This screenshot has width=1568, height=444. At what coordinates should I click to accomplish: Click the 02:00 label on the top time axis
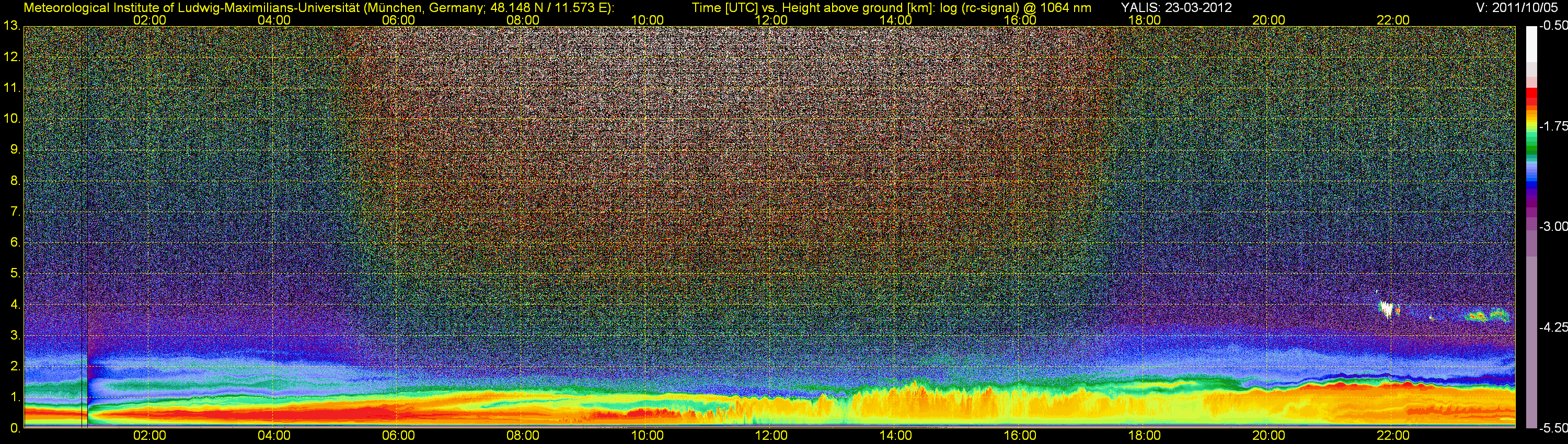click(x=149, y=20)
